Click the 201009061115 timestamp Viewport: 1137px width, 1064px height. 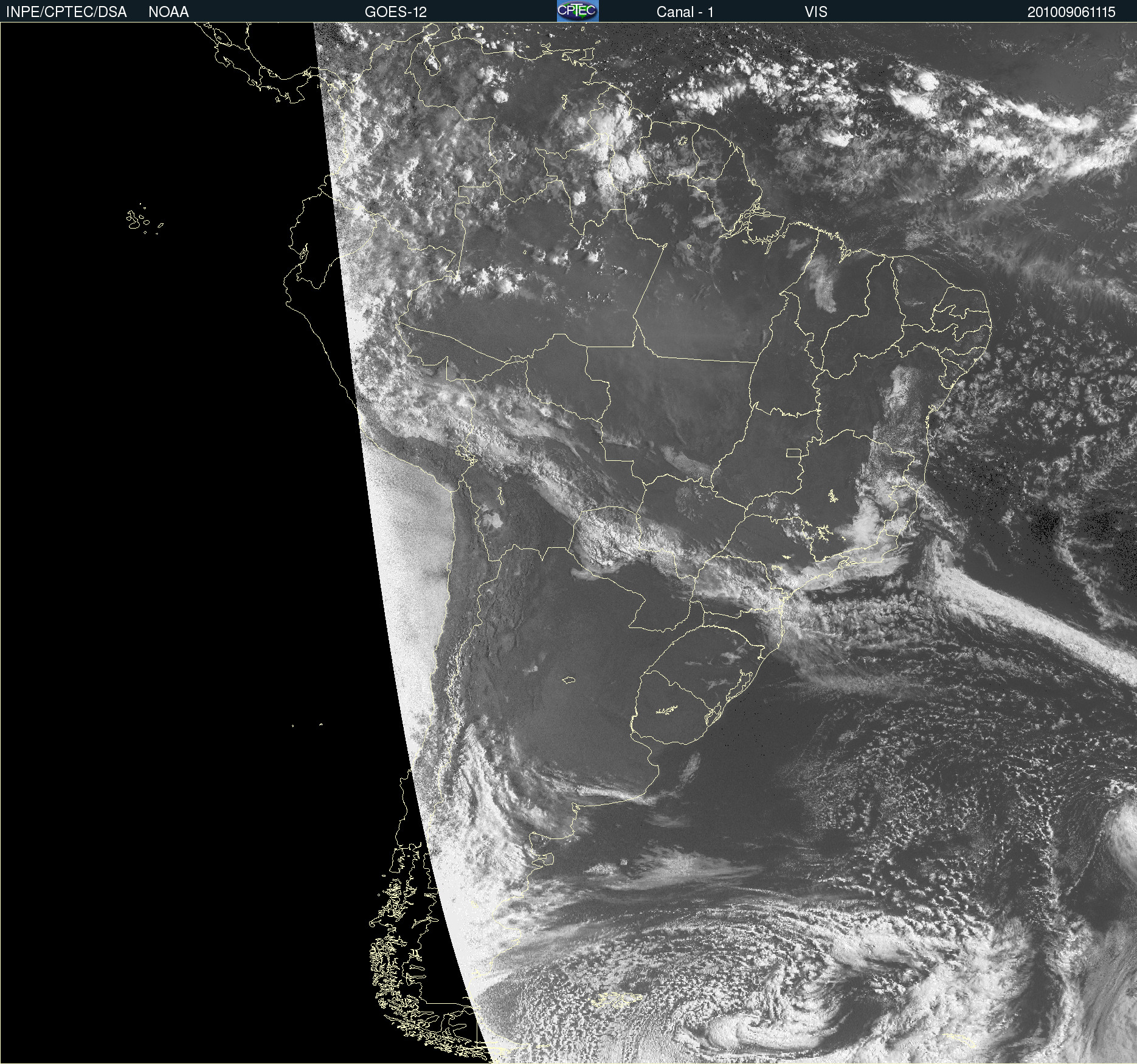1071,12
